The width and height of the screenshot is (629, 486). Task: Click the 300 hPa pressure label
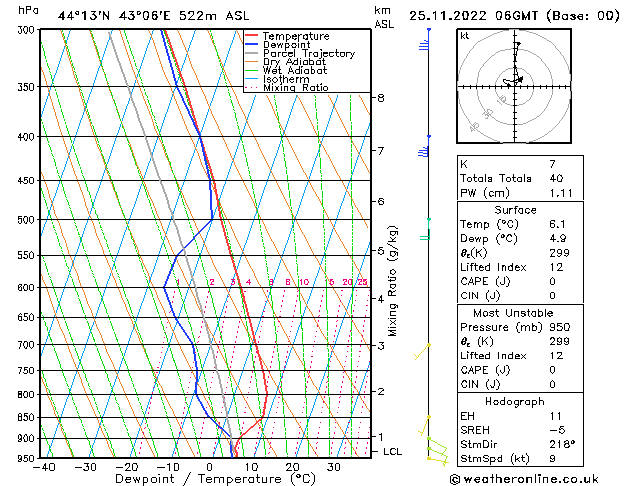pyautogui.click(x=28, y=30)
